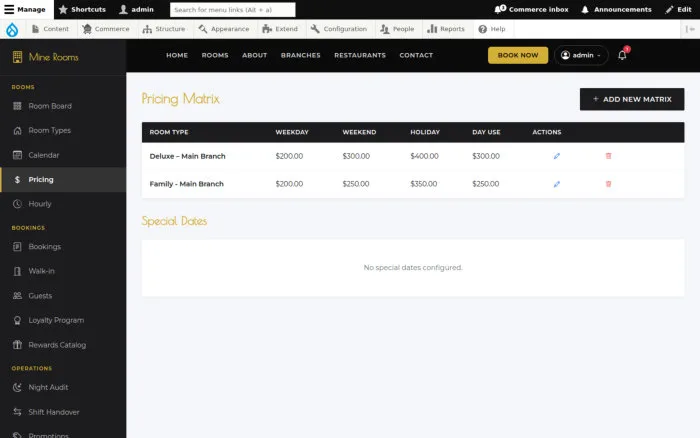Viewport: 700px width, 438px height.
Task: Select 'Deluxe - Main Branch' room type text
Action: click(x=188, y=156)
